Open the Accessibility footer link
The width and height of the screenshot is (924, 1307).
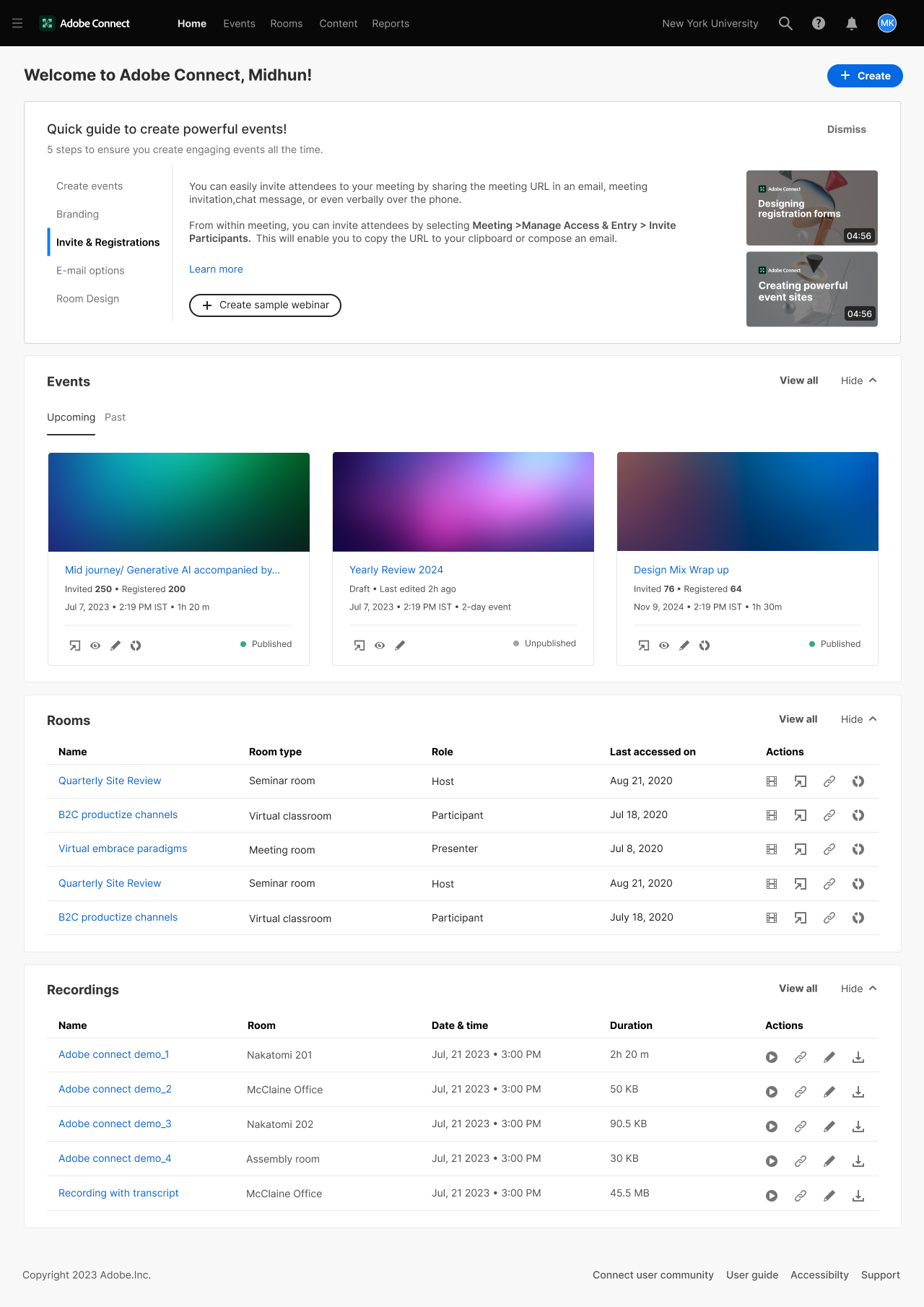819,1275
